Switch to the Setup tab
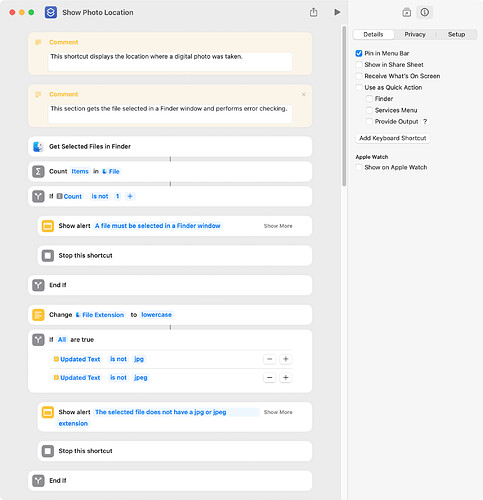Screen dimensions: 483x500 pos(456,34)
